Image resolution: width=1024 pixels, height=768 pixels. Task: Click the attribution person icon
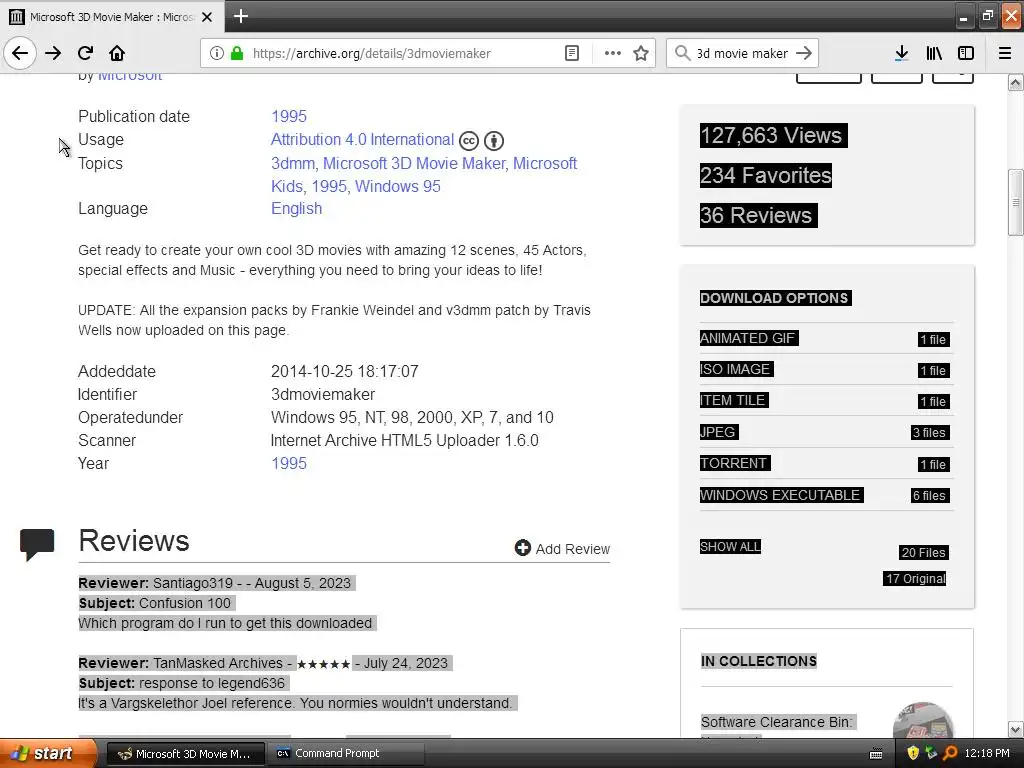pyautogui.click(x=494, y=140)
